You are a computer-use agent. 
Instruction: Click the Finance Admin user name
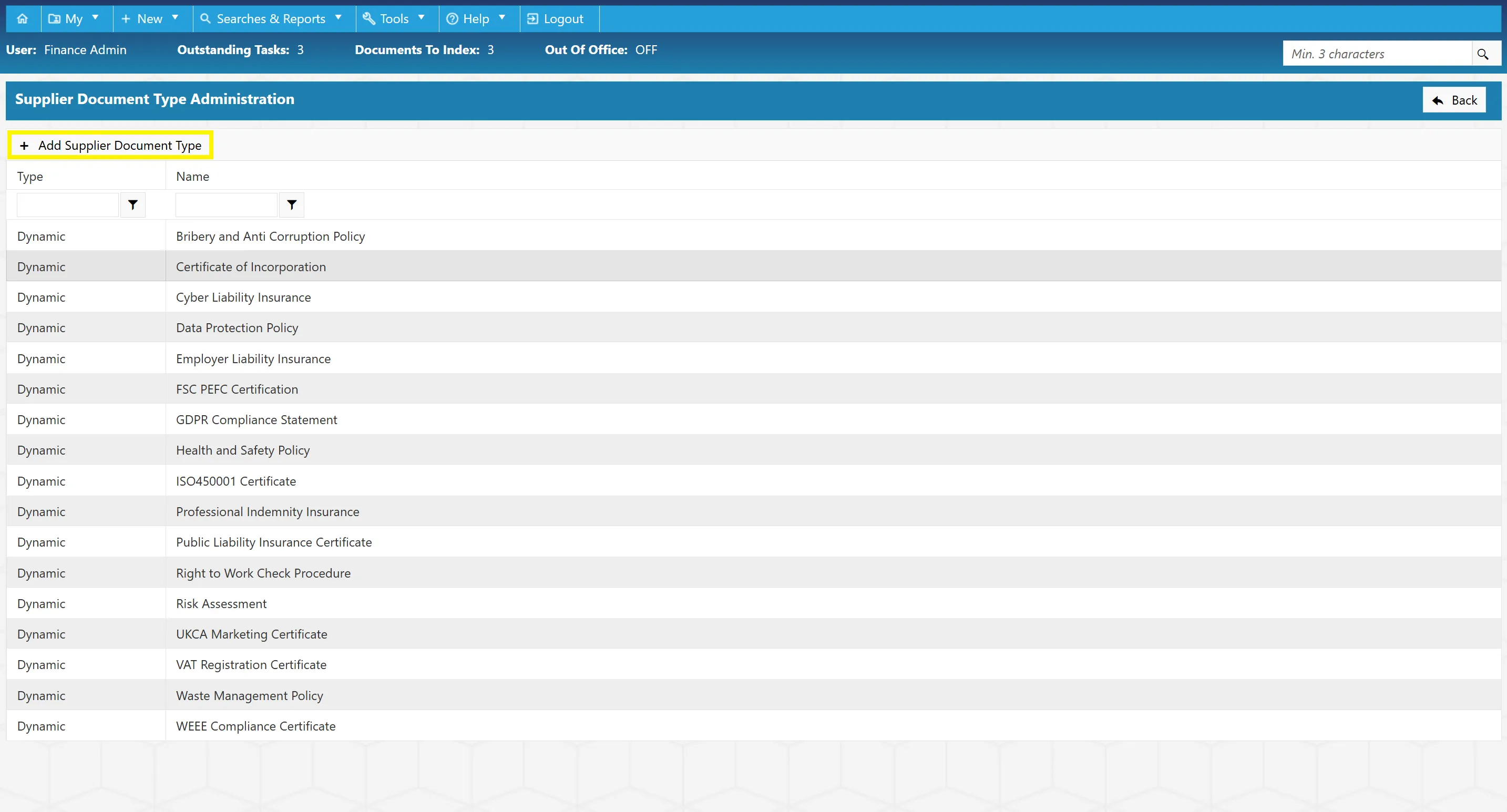85,50
